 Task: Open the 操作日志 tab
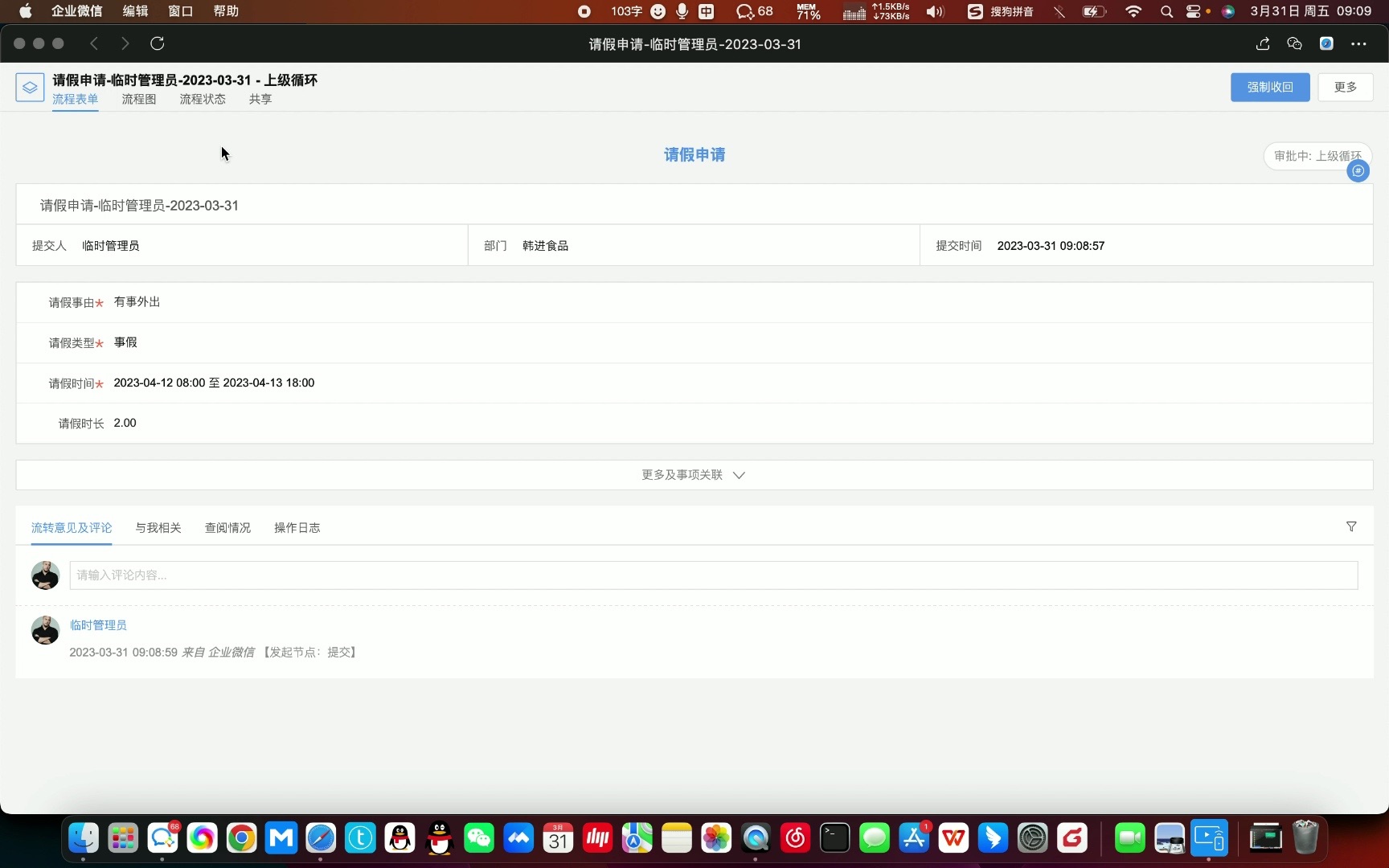pos(297,528)
